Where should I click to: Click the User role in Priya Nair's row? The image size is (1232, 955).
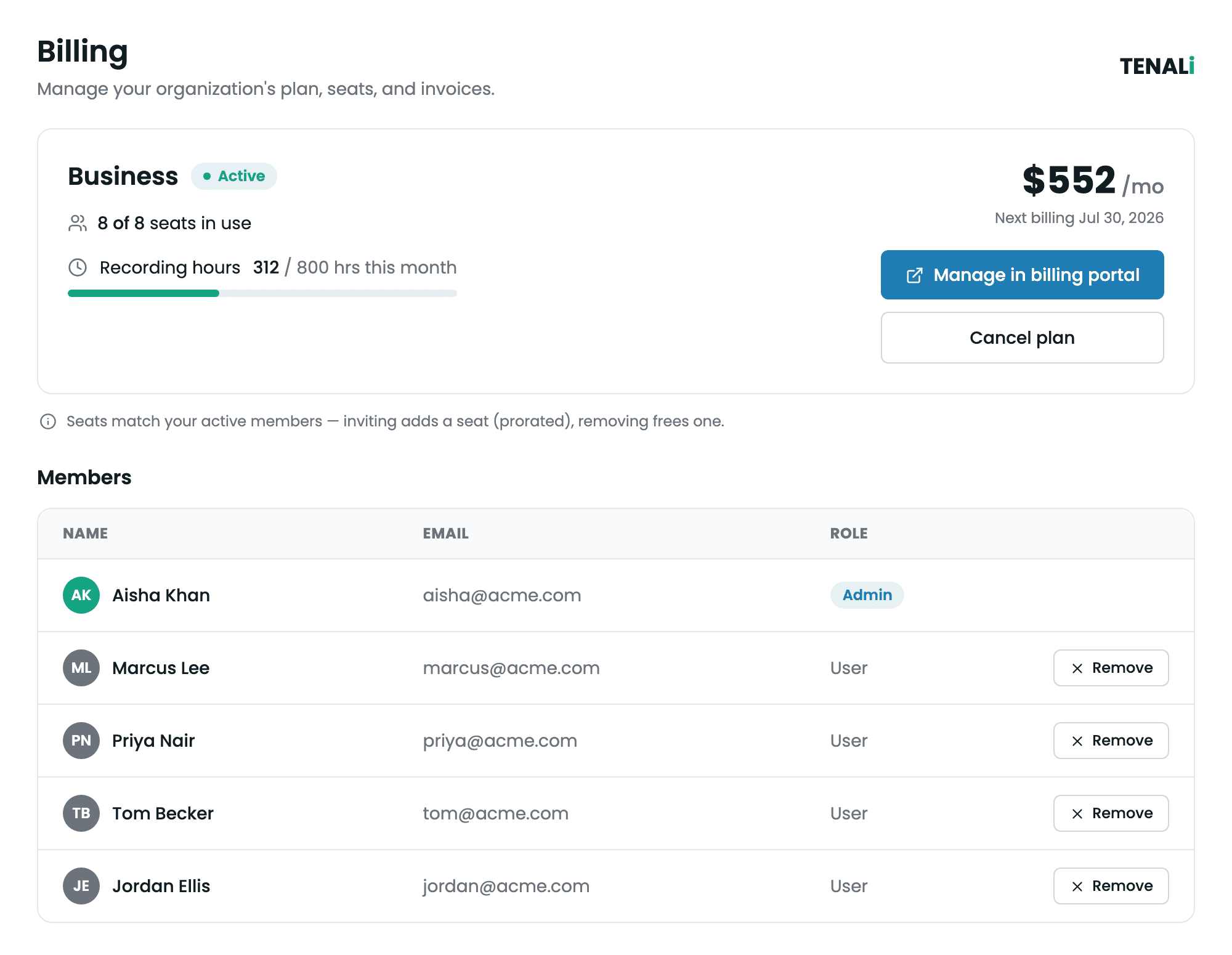[x=849, y=741]
